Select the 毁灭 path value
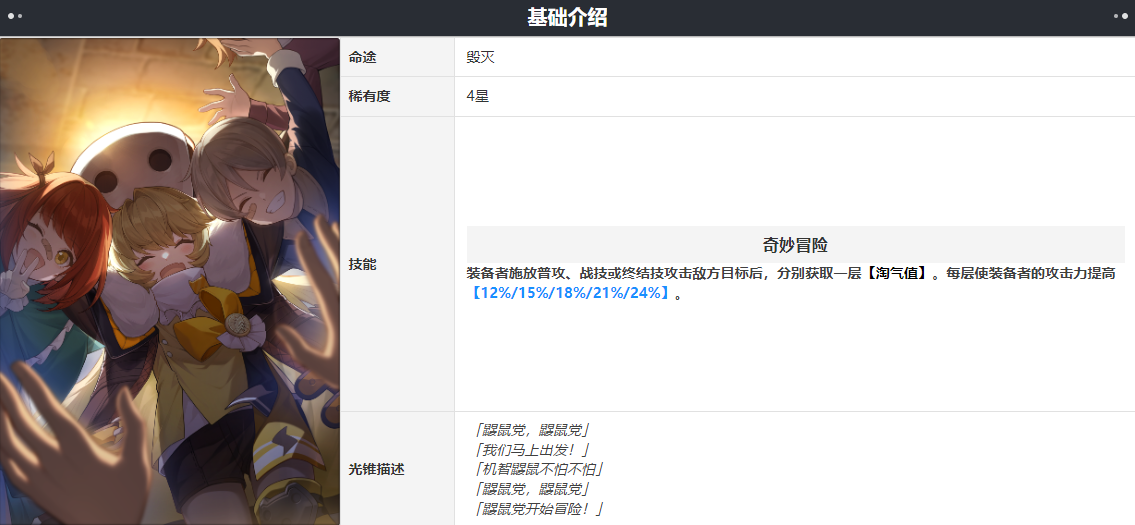 481,57
